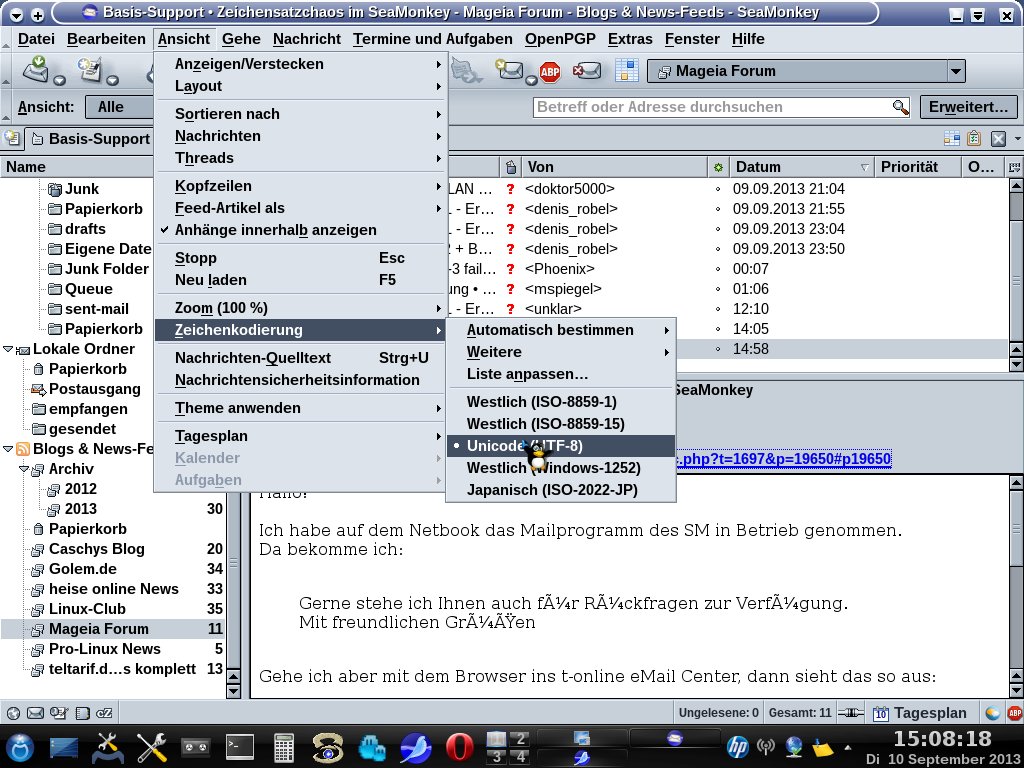1024x768 pixels.
Task: Open the Kopfzeilen submenu
Action: (x=300, y=185)
